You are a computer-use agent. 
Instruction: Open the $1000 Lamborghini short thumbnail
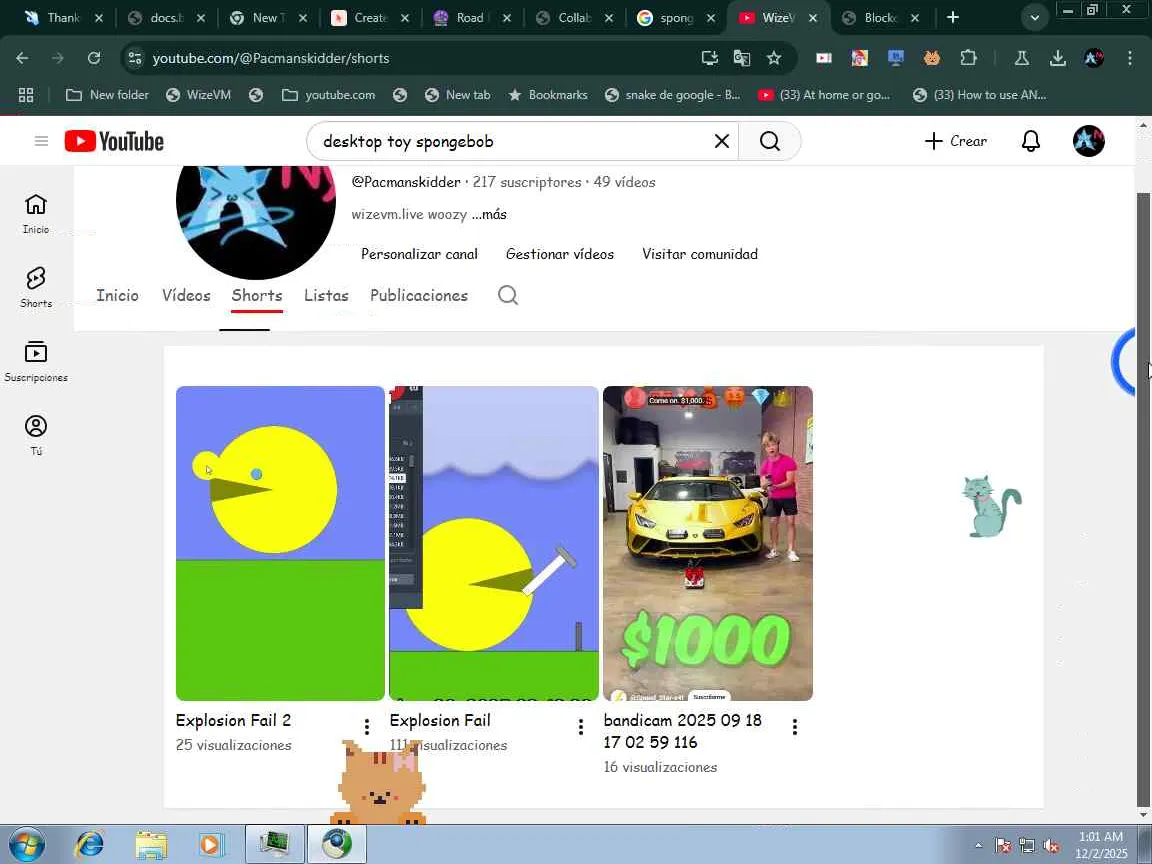(x=708, y=543)
